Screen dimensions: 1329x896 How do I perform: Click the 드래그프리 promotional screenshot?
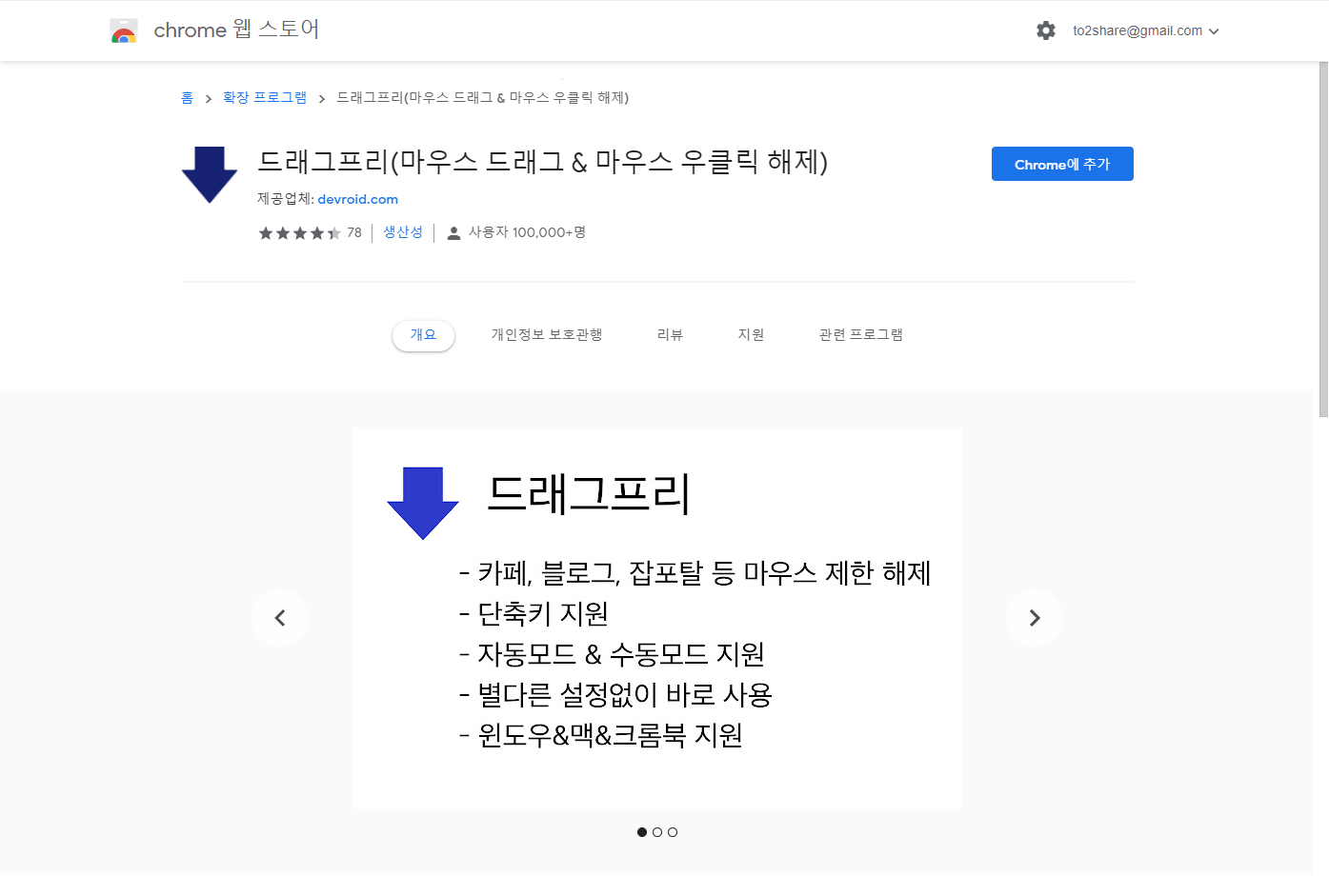(x=657, y=618)
